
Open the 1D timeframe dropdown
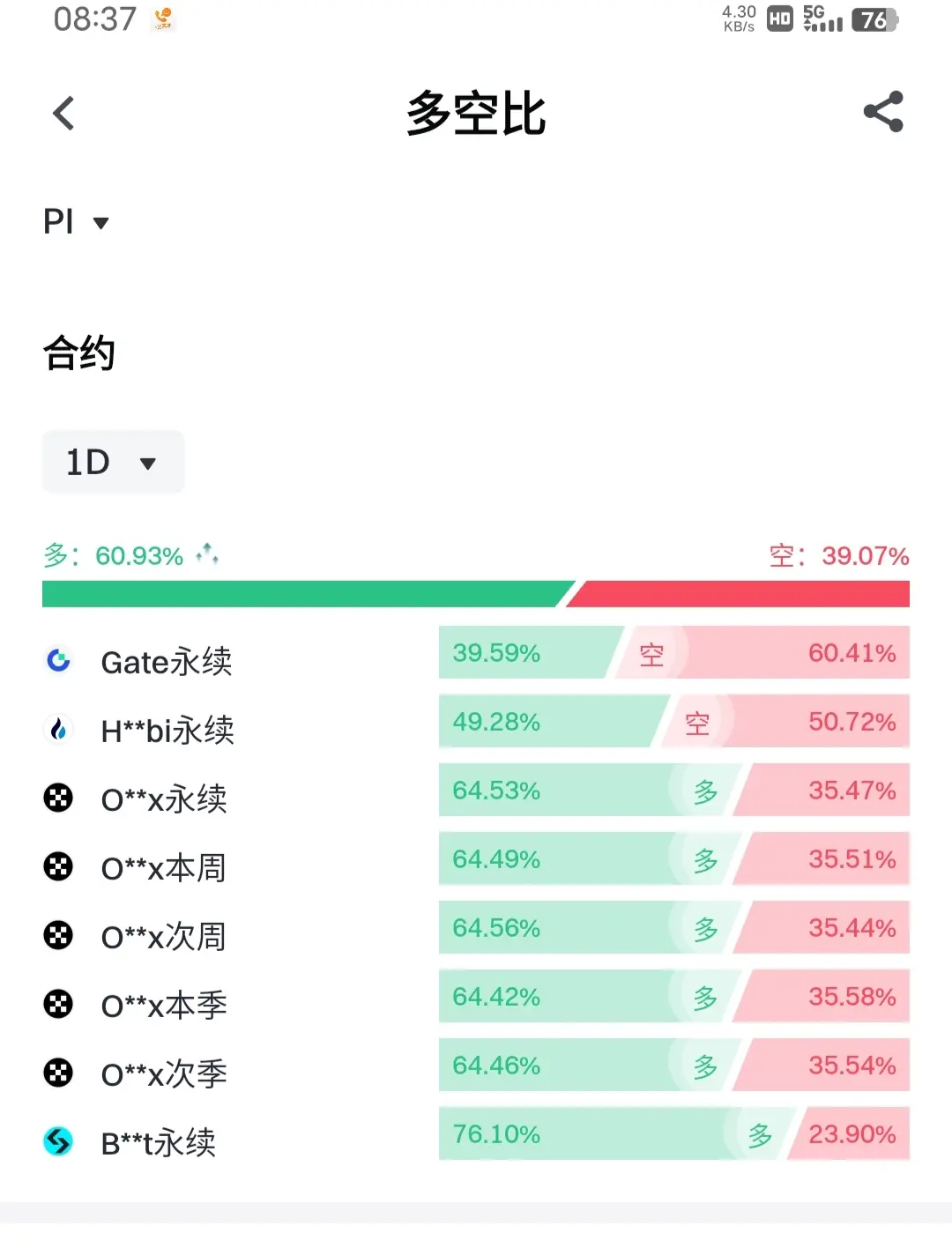click(113, 462)
